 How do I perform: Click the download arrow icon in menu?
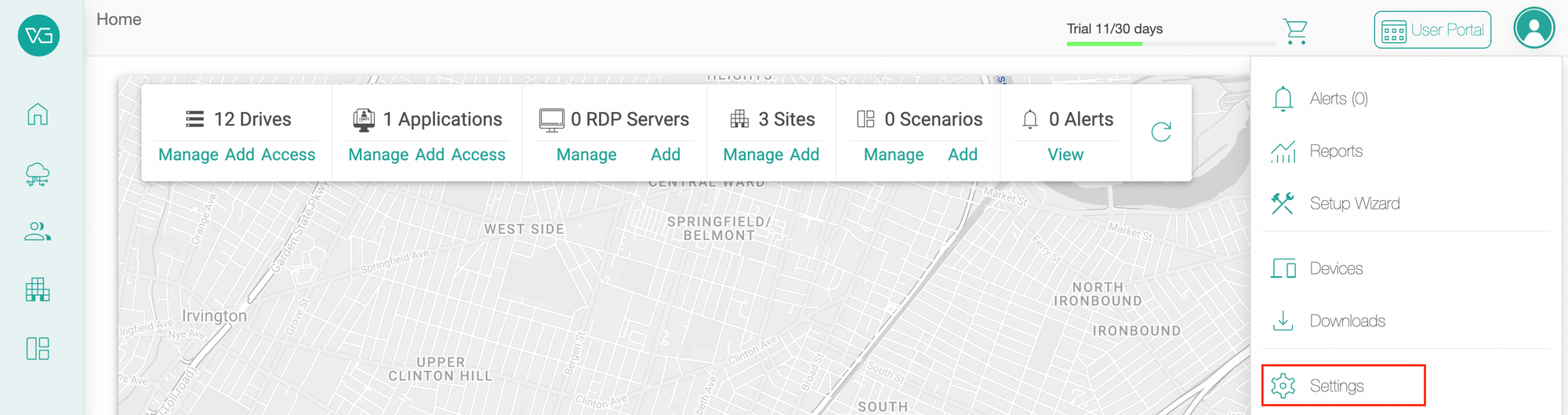pos(1283,321)
